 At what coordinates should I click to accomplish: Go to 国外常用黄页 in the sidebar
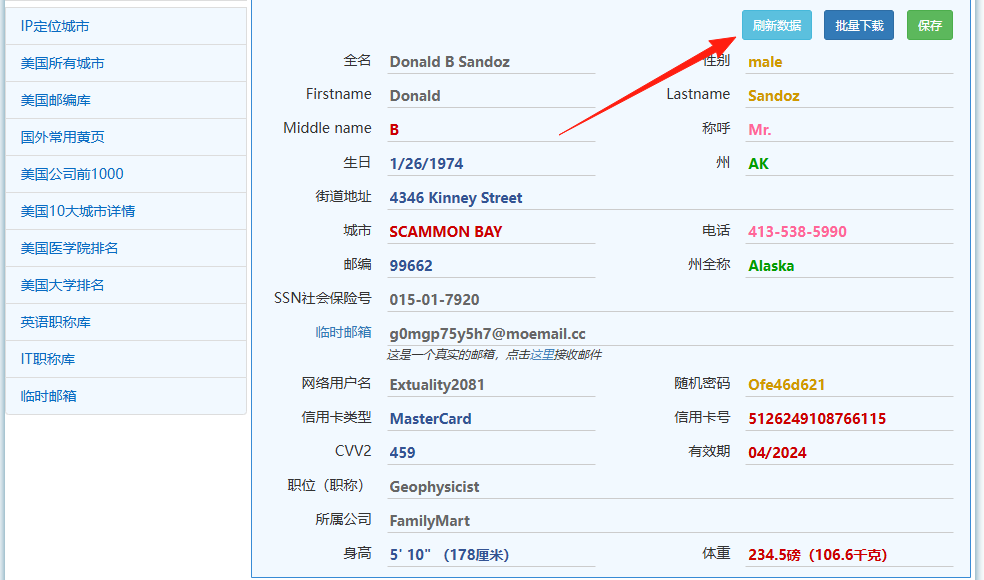pyautogui.click(x=126, y=137)
